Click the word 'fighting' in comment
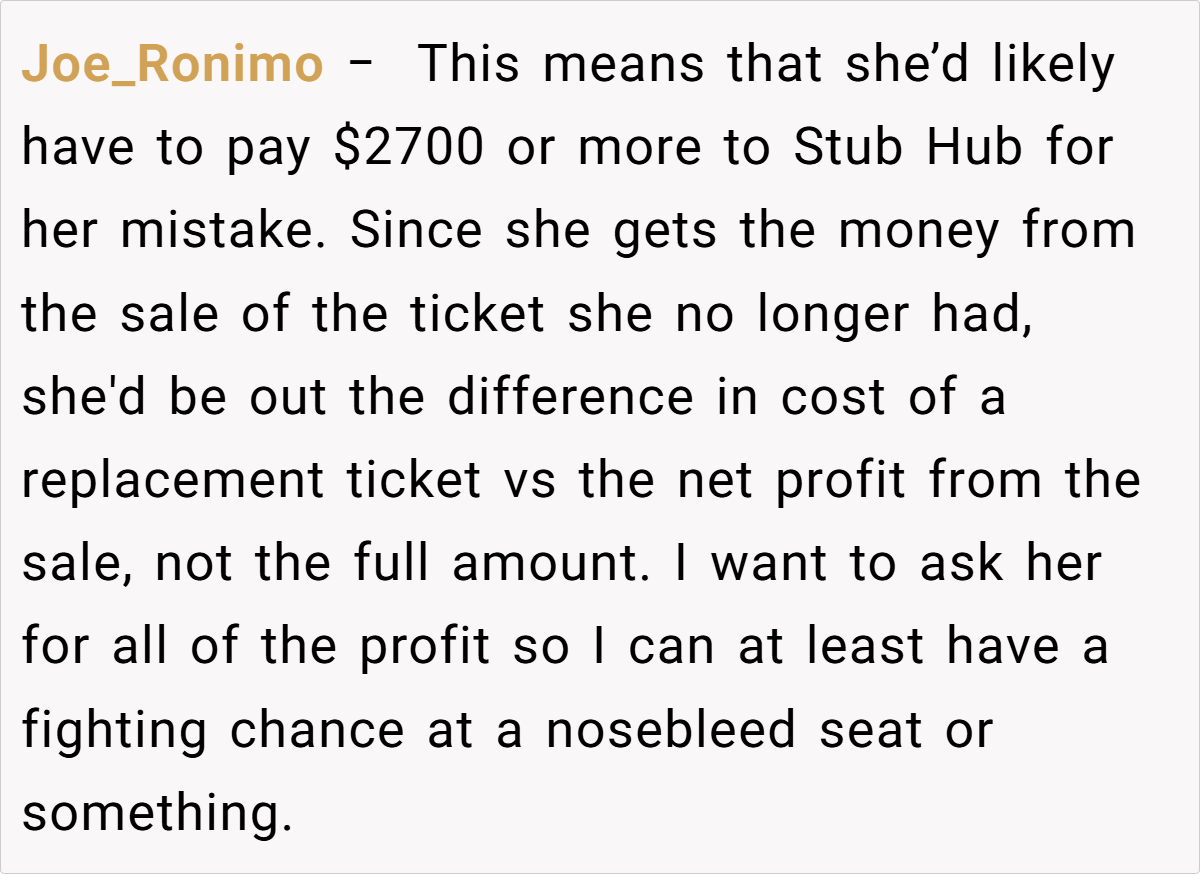1200x874 pixels. point(114,731)
